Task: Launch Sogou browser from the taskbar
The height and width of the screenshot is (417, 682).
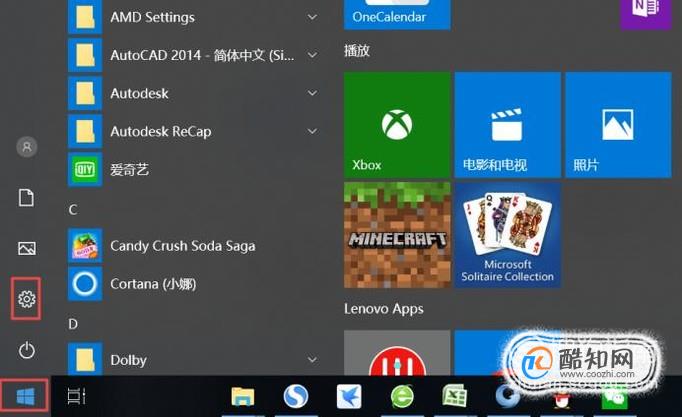Action: pyautogui.click(x=296, y=396)
